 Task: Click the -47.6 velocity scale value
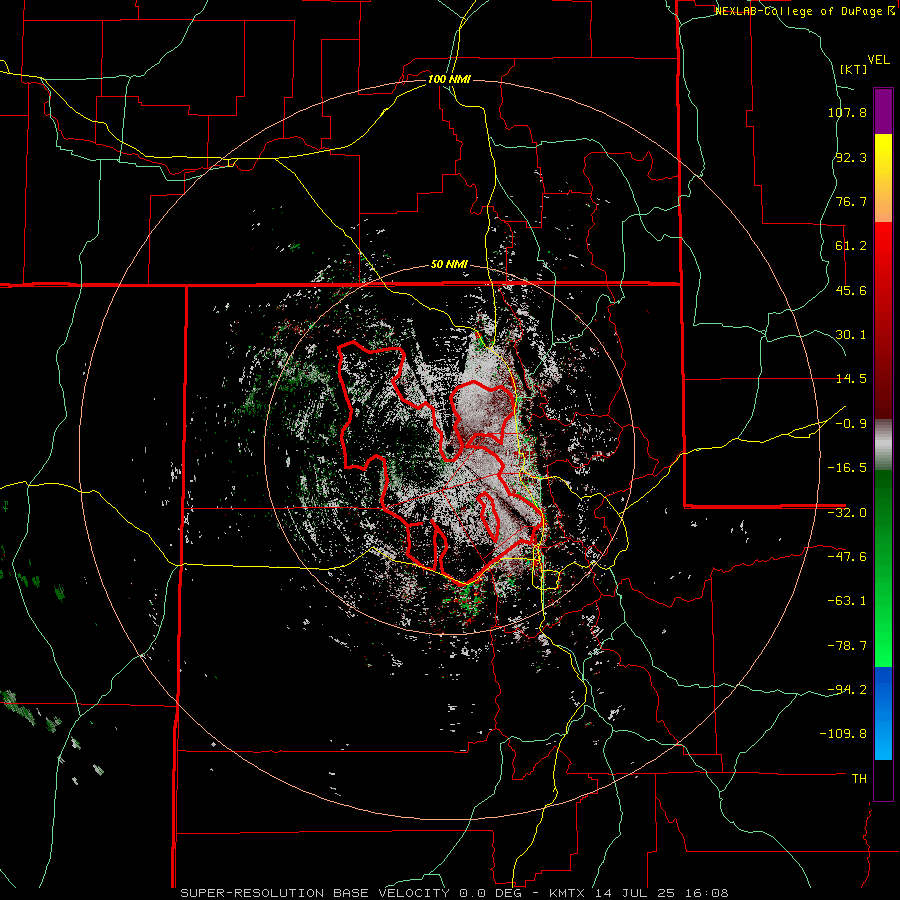(847, 557)
